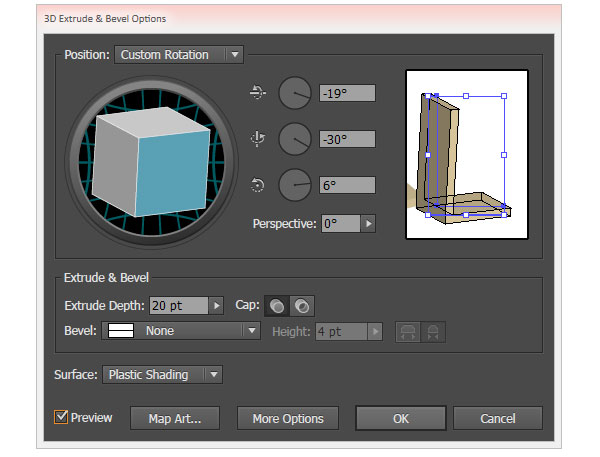
Task: Click the "Extrude & Bevel" section label
Action: pyautogui.click(x=106, y=277)
